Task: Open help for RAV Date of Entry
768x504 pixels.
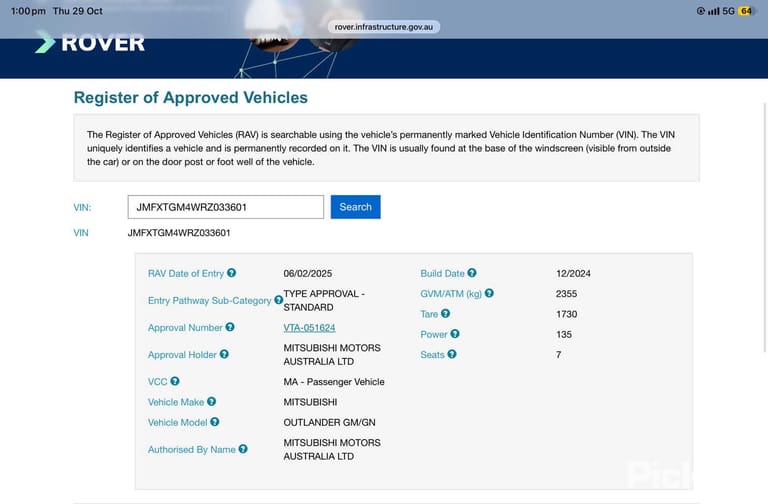Action: pos(232,273)
